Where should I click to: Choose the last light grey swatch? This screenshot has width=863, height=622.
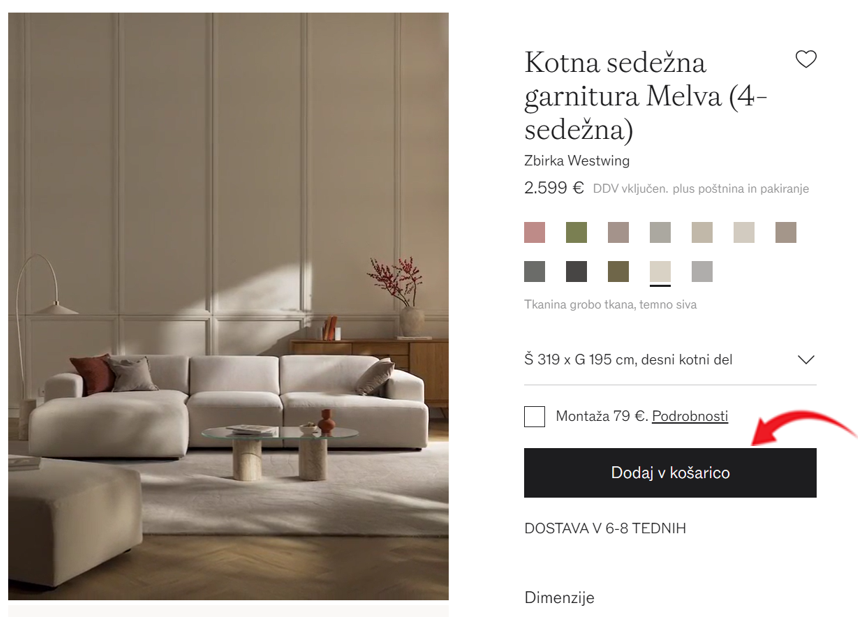tap(702, 271)
